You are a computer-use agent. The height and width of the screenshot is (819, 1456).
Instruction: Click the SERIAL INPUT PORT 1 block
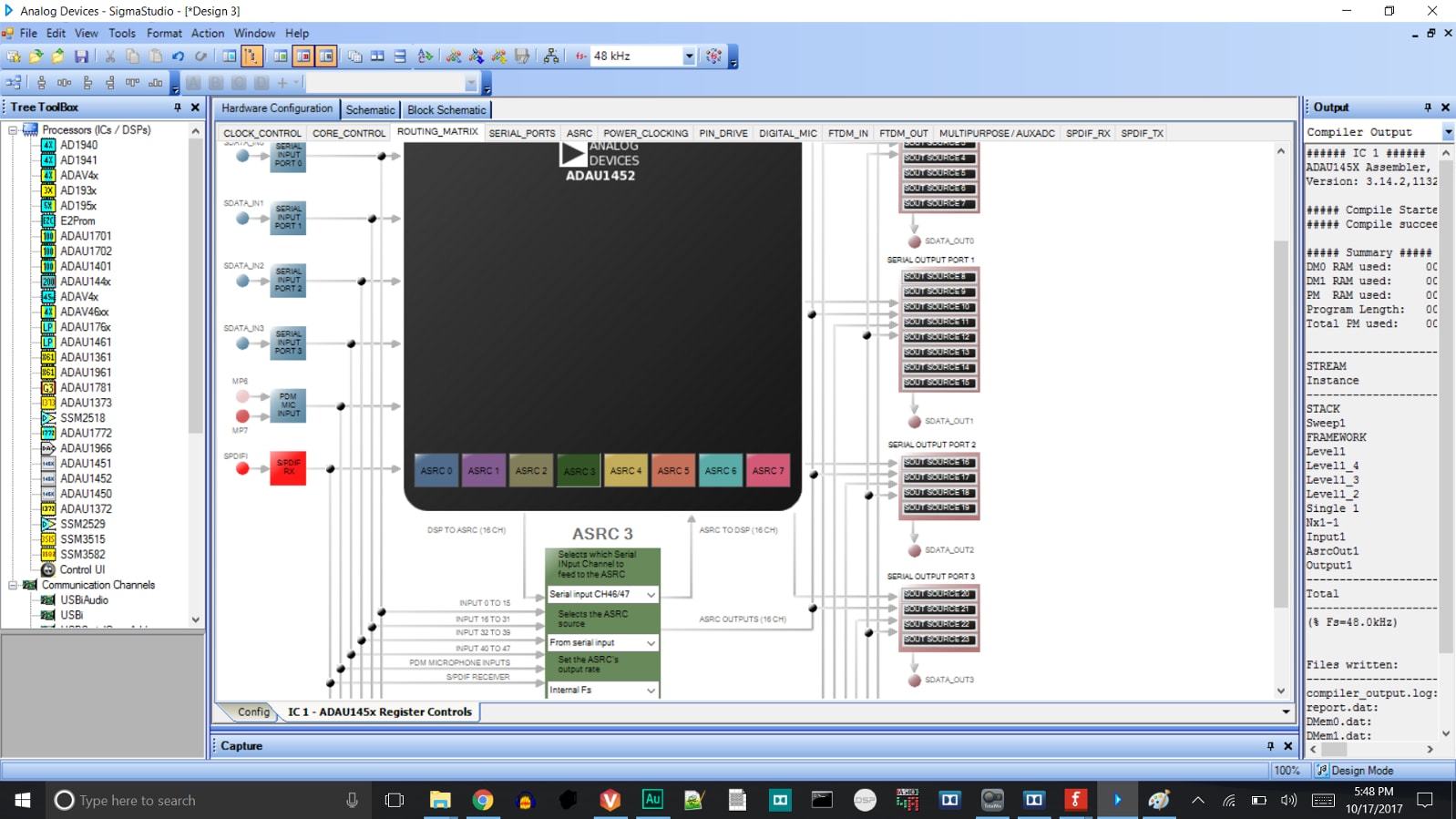[x=288, y=218]
